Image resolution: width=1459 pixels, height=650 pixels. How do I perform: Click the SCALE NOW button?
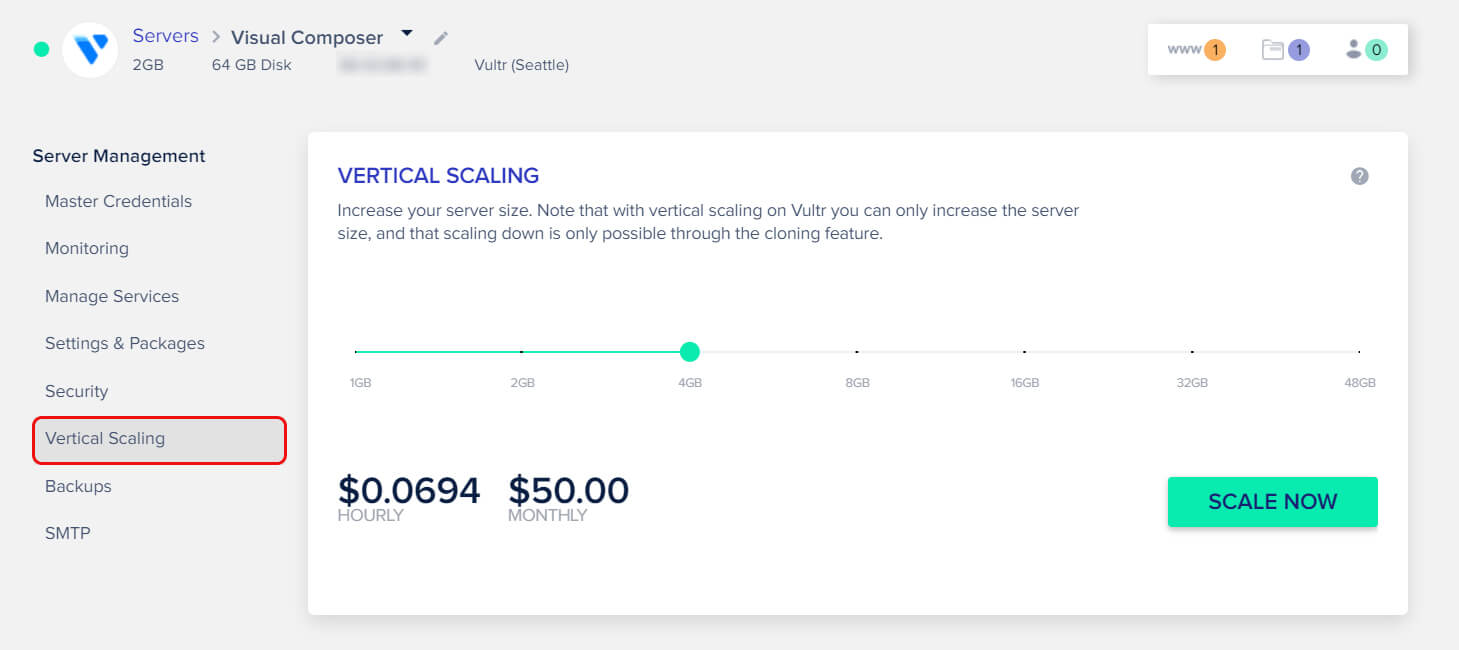point(1272,502)
